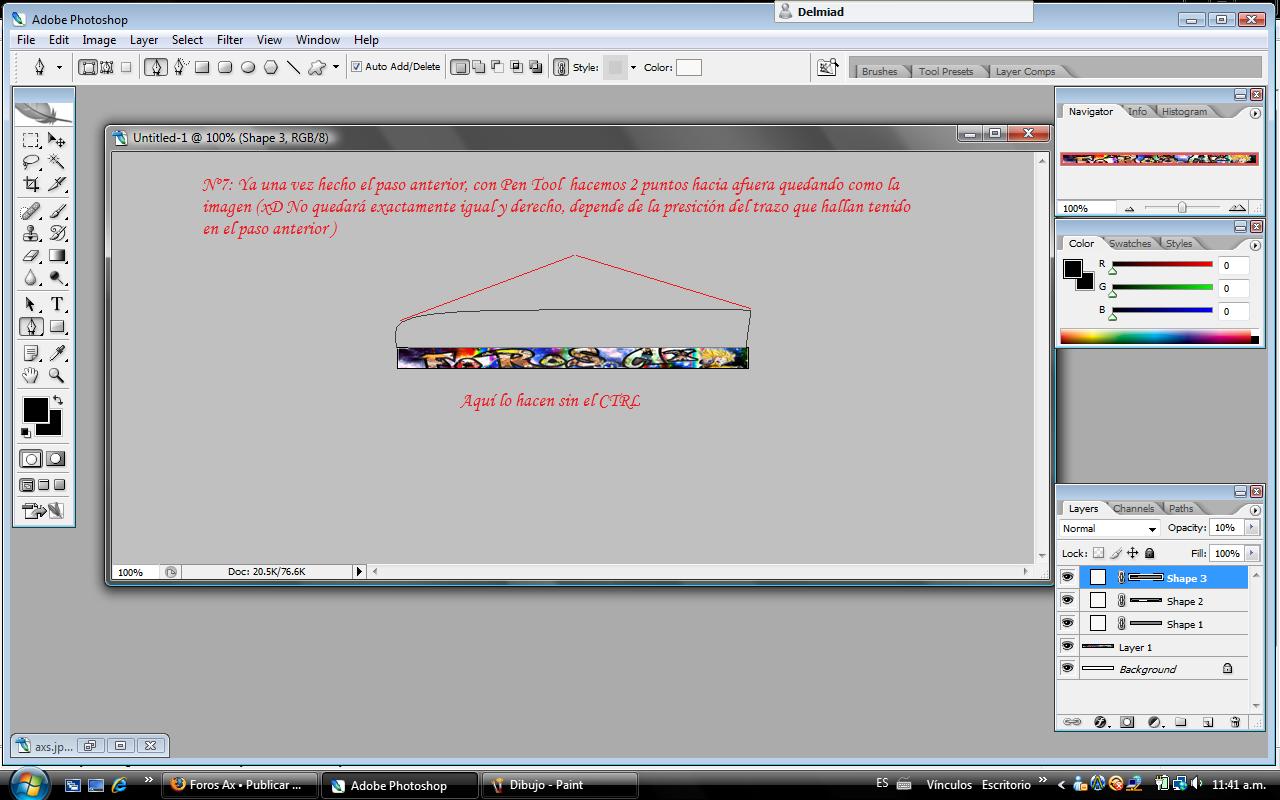1280x800 pixels.
Task: Open Foros Ax taskbar button
Action: [240, 785]
